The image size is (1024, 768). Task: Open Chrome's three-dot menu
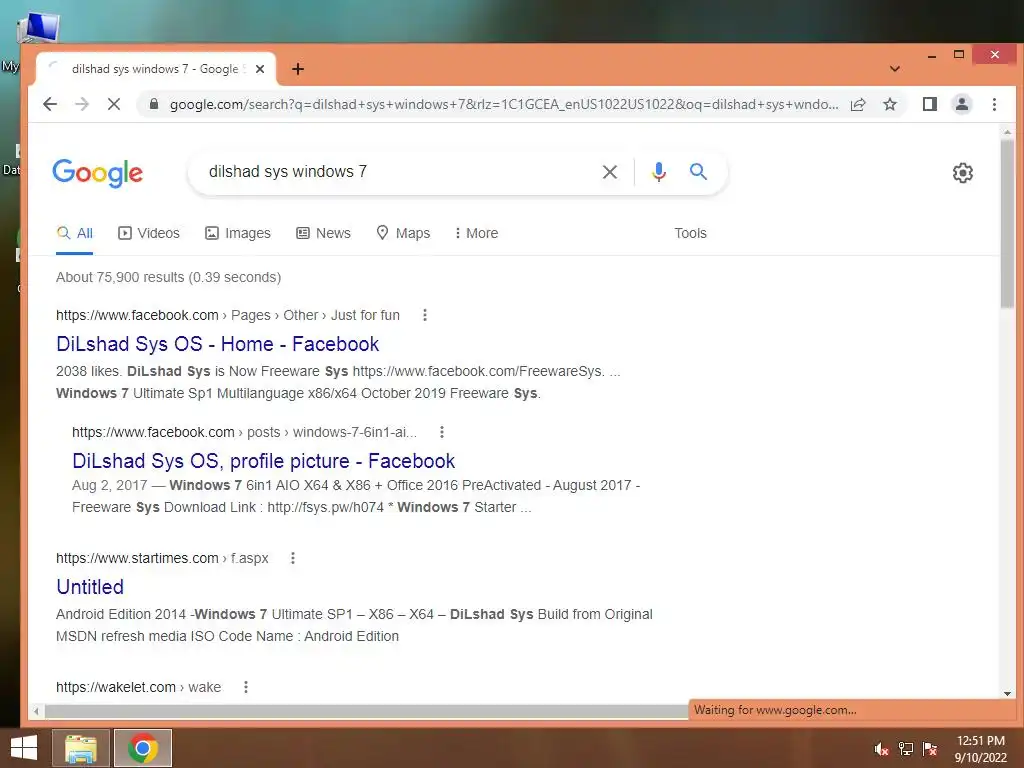994,104
